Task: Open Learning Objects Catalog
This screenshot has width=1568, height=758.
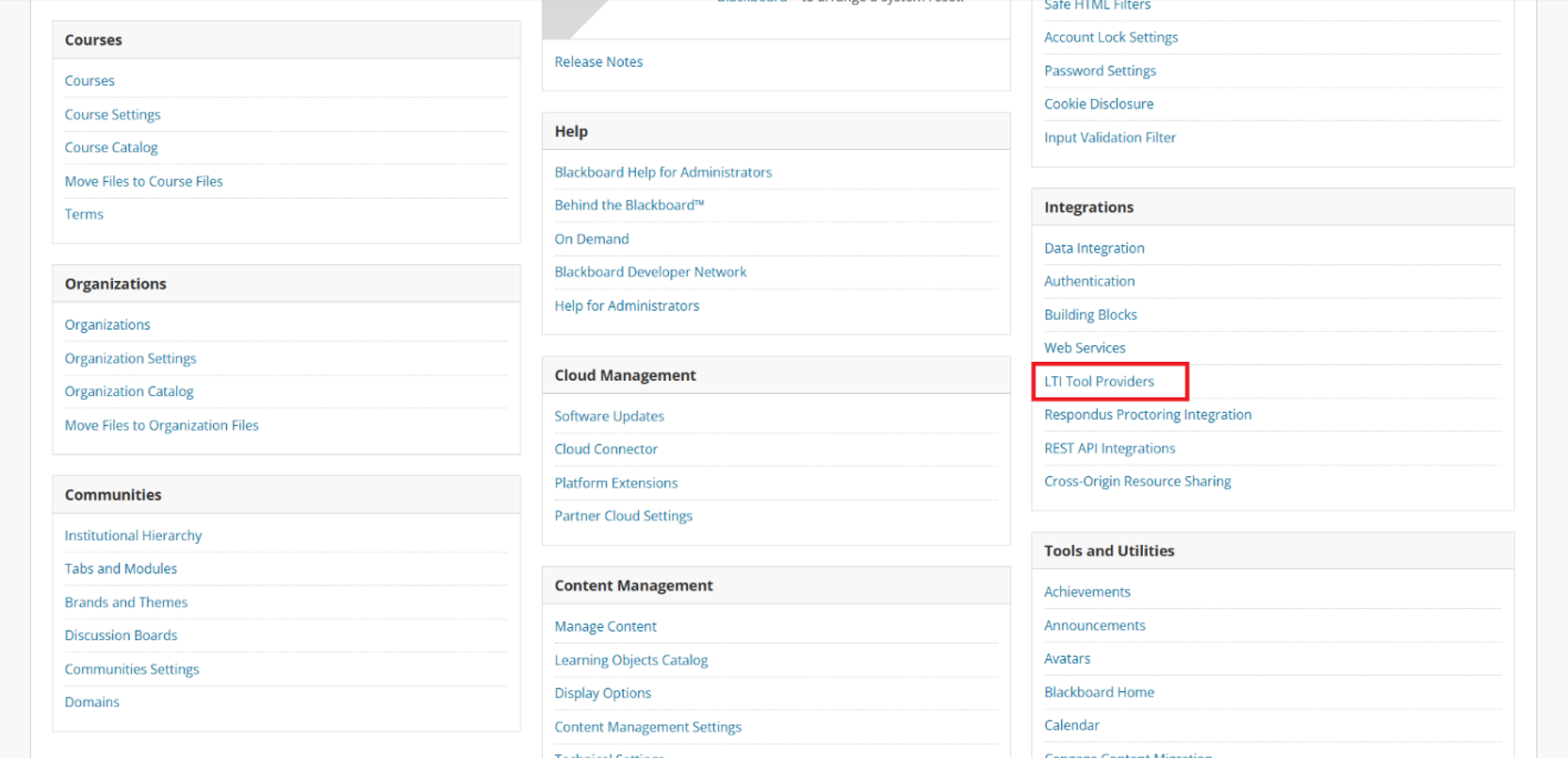Action: click(x=630, y=660)
